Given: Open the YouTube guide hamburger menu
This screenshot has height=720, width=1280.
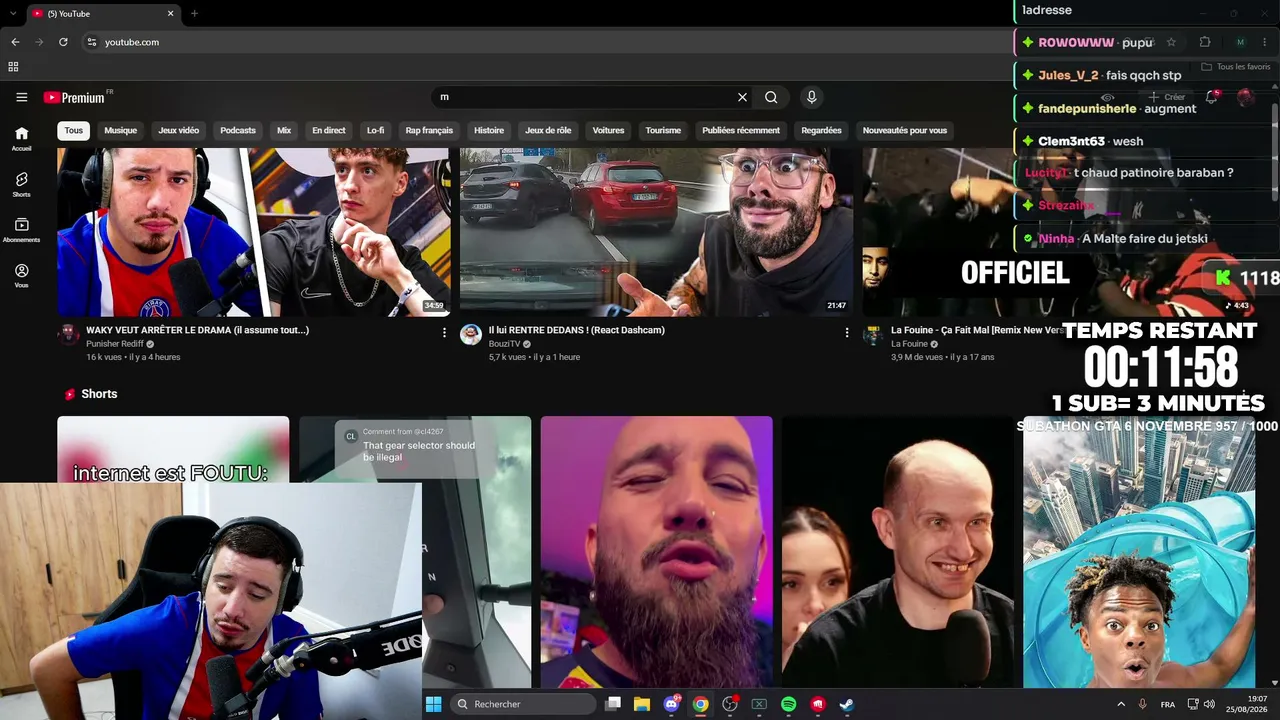Looking at the screenshot, I should point(21,97).
